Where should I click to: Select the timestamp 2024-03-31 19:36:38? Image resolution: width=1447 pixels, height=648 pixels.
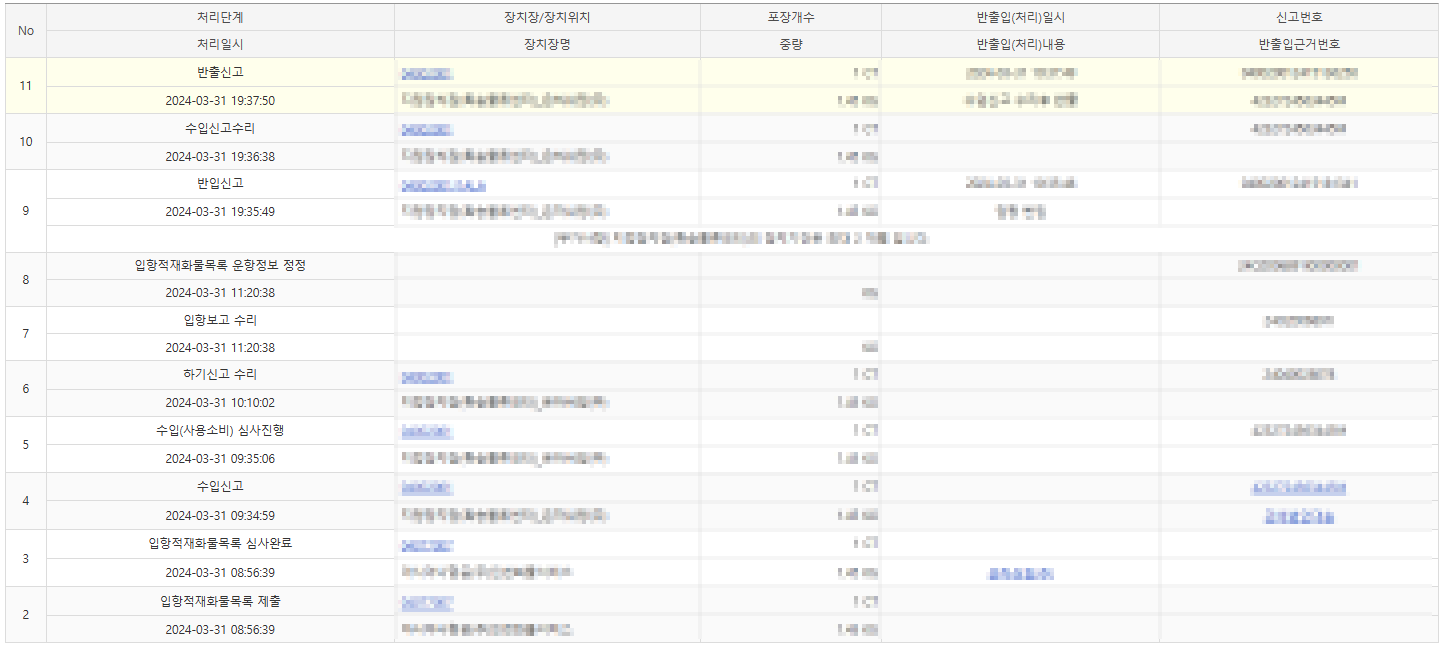coord(220,157)
